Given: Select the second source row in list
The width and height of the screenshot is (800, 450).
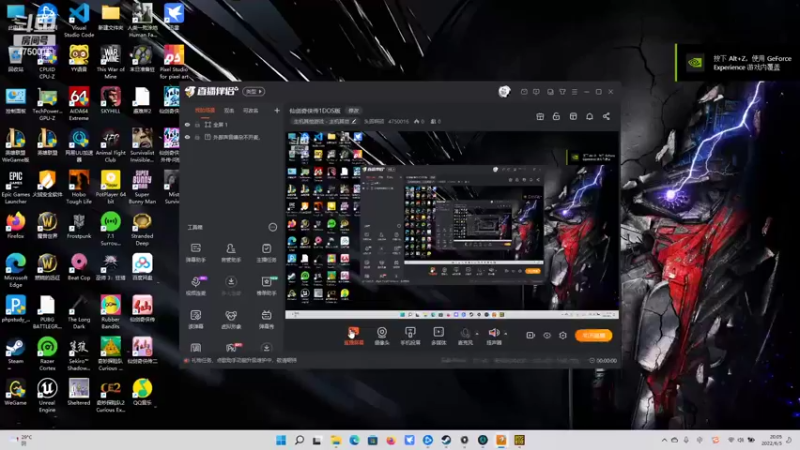Looking at the screenshot, I should click(x=232, y=137).
